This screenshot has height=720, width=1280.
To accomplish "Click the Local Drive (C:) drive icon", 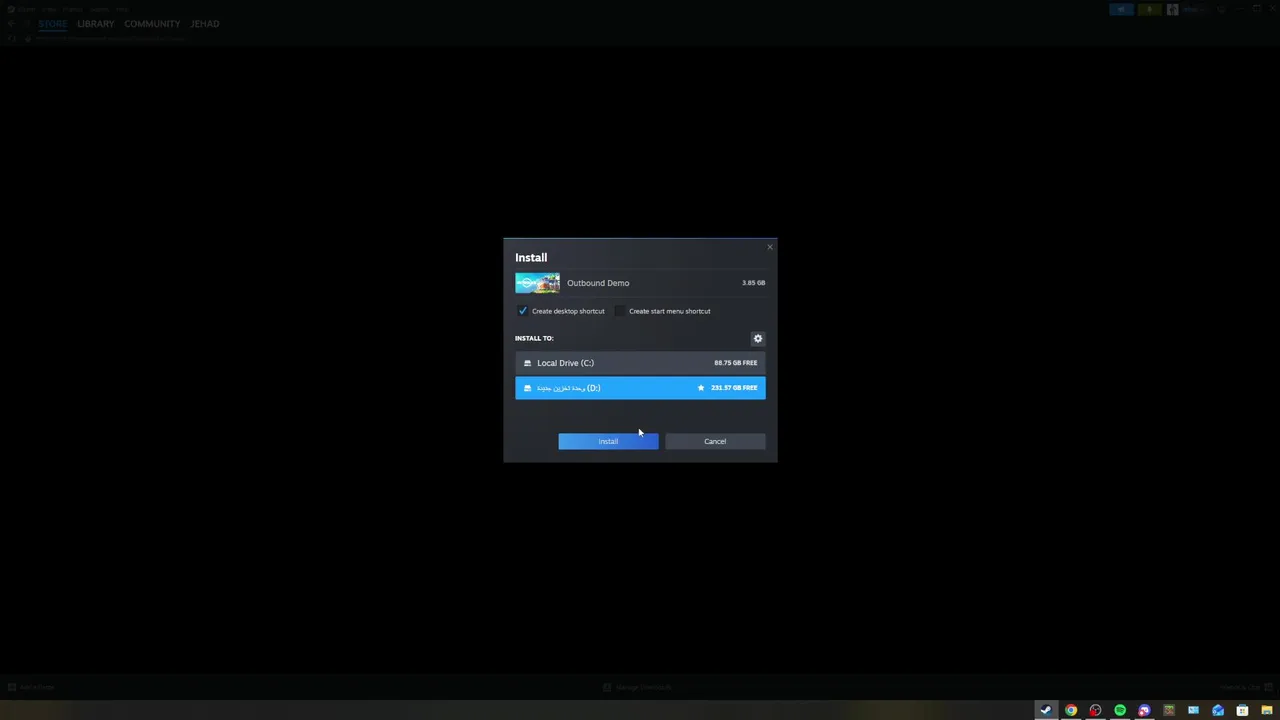I will (x=527, y=363).
